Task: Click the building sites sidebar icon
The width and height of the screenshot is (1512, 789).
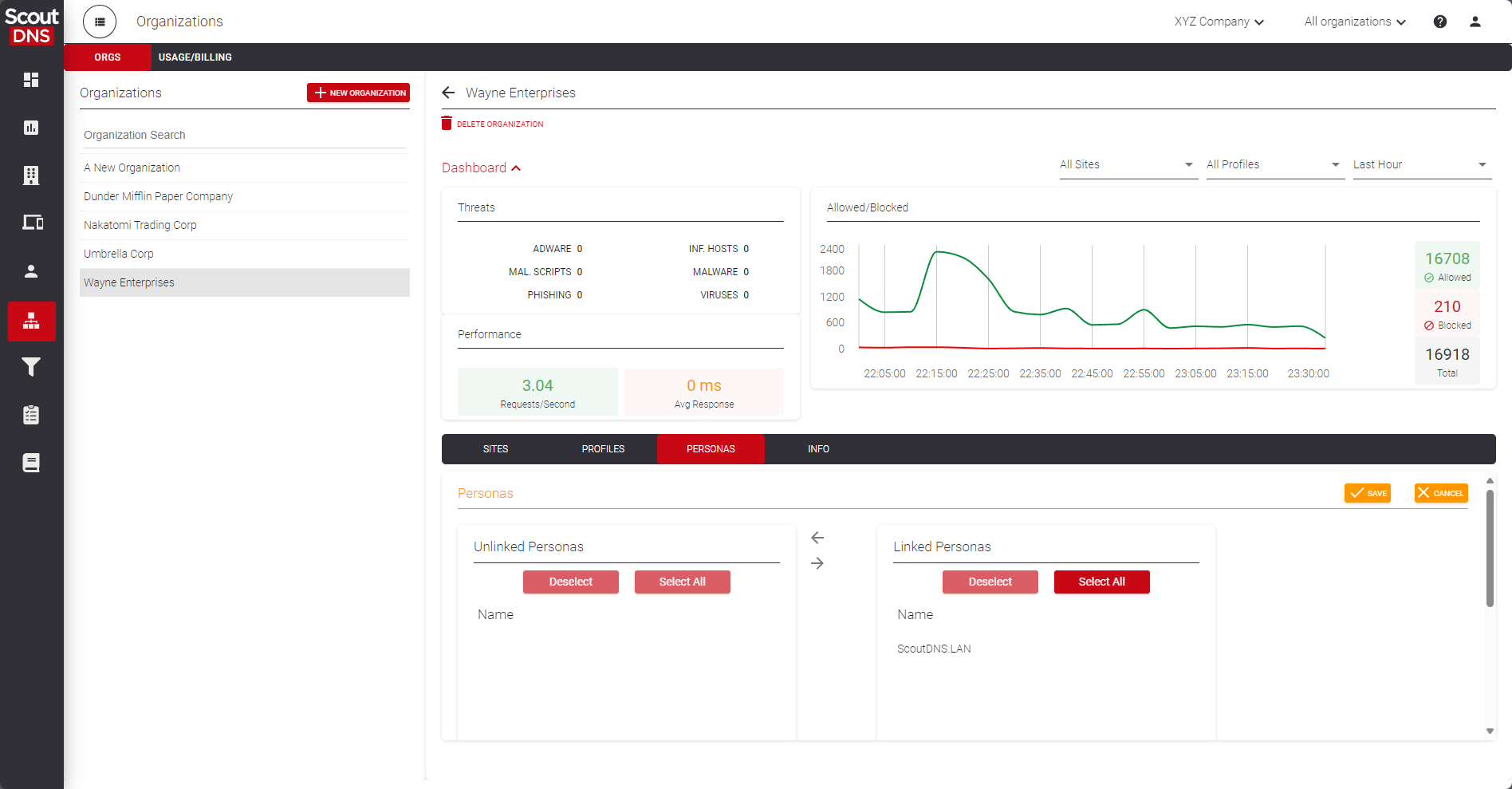Action: [x=31, y=176]
